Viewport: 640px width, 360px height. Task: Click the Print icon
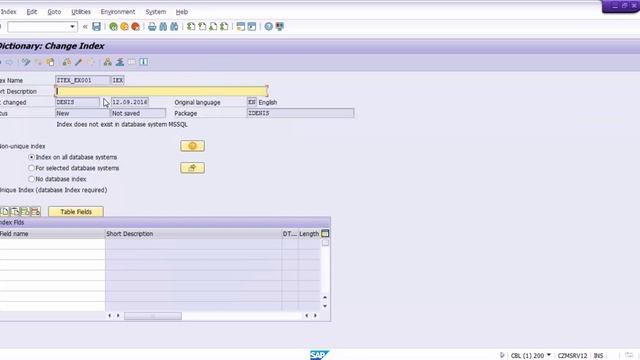coord(152,27)
